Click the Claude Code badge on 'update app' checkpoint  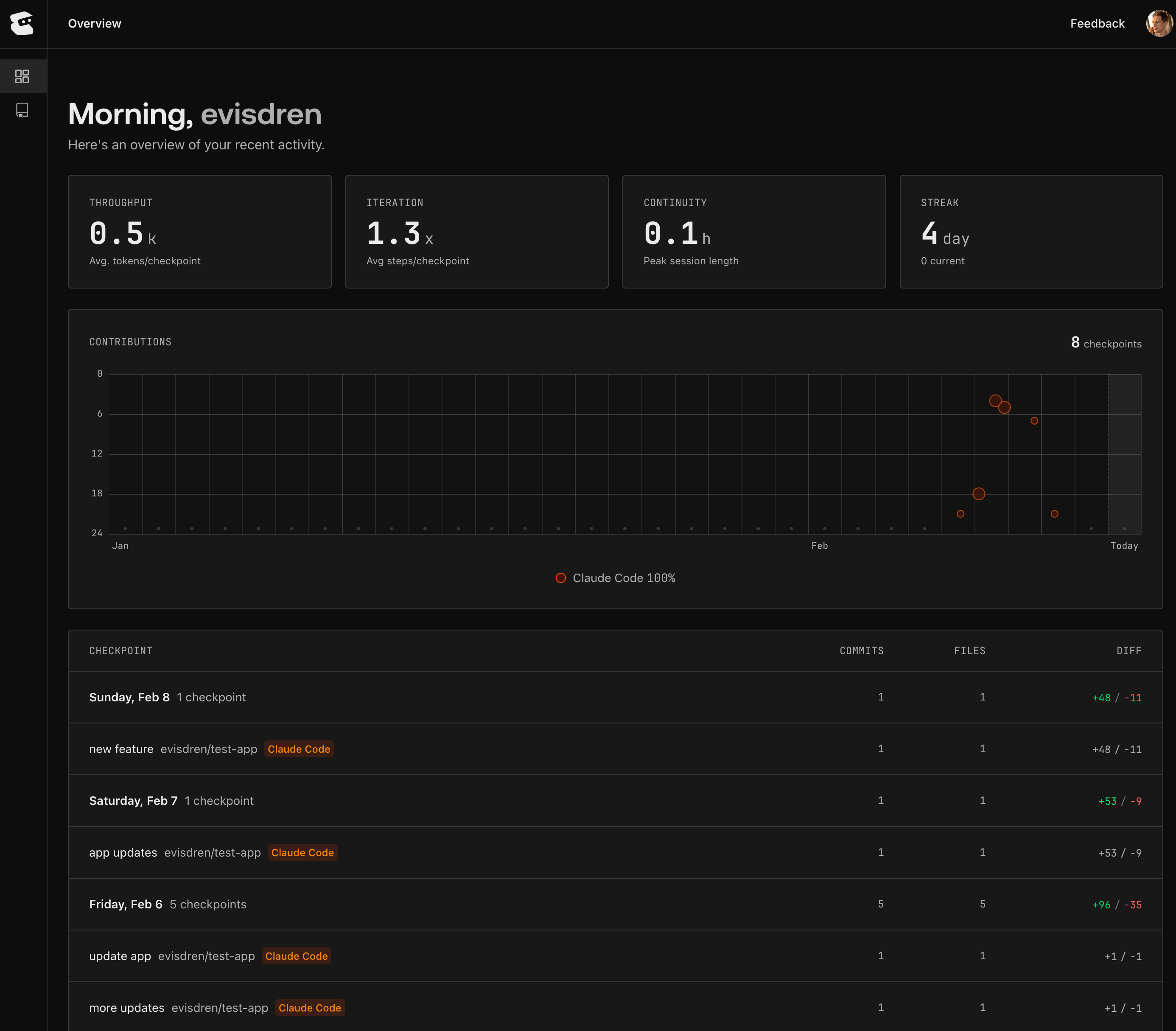tap(296, 955)
